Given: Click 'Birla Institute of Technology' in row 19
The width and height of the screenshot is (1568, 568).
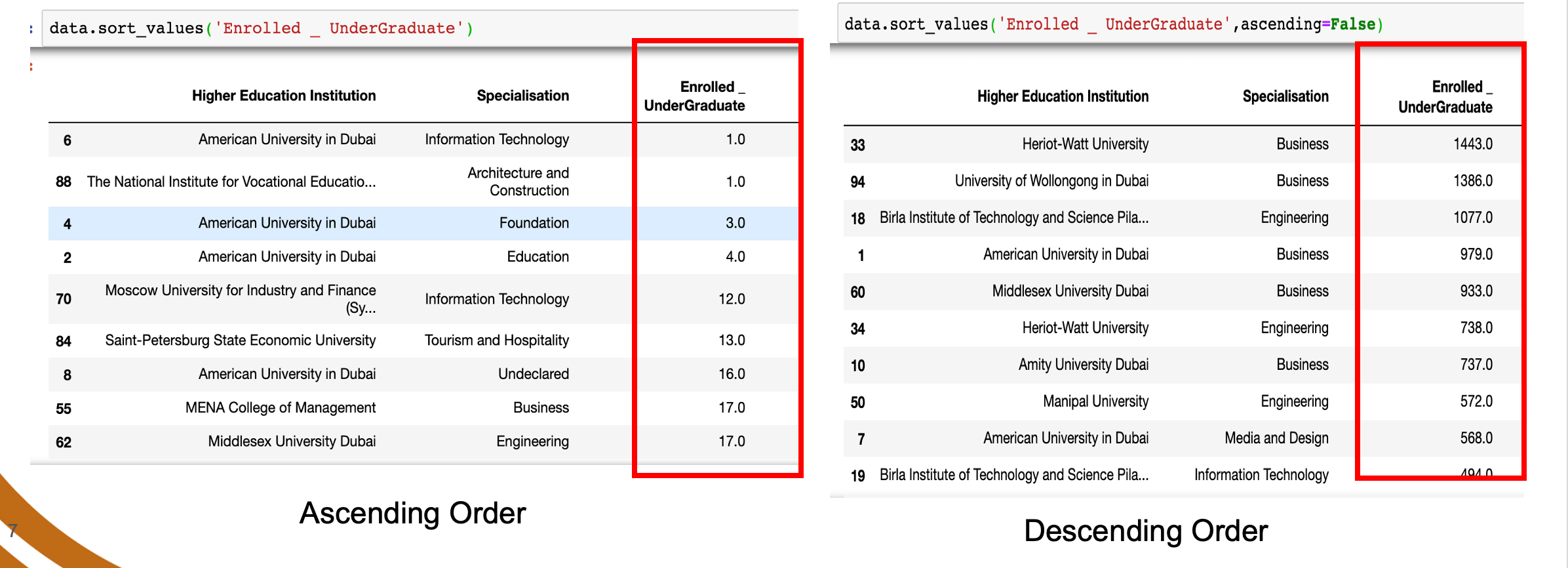Looking at the screenshot, I should tap(1014, 475).
